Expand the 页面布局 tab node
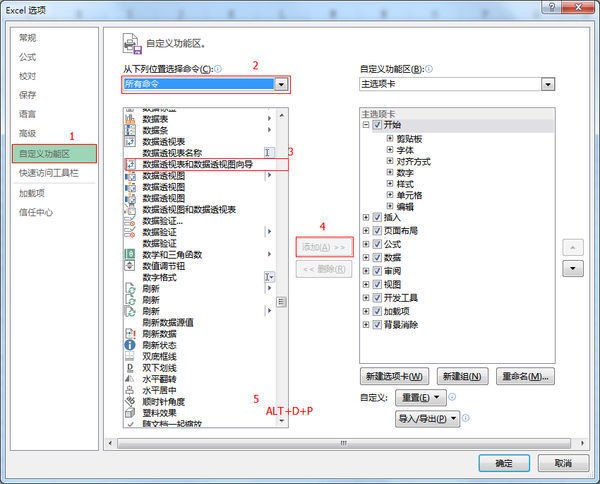600x484 pixels. point(366,231)
